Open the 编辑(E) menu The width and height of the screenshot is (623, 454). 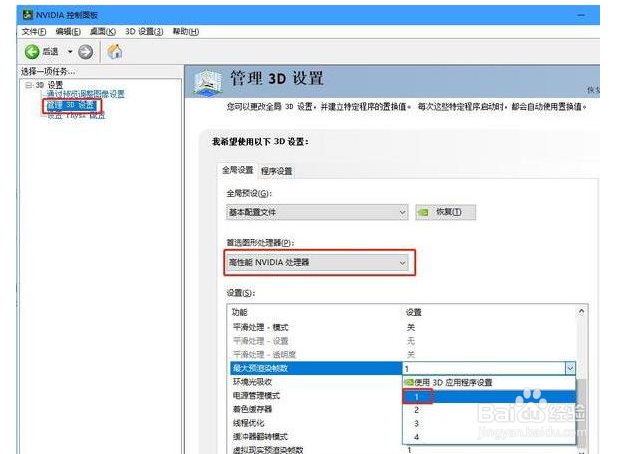[x=68, y=32]
